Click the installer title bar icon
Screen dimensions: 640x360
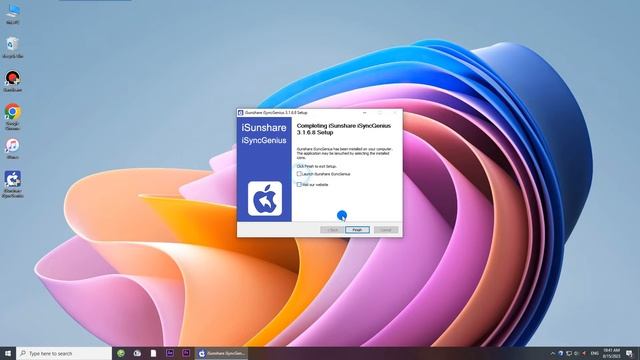(x=240, y=113)
